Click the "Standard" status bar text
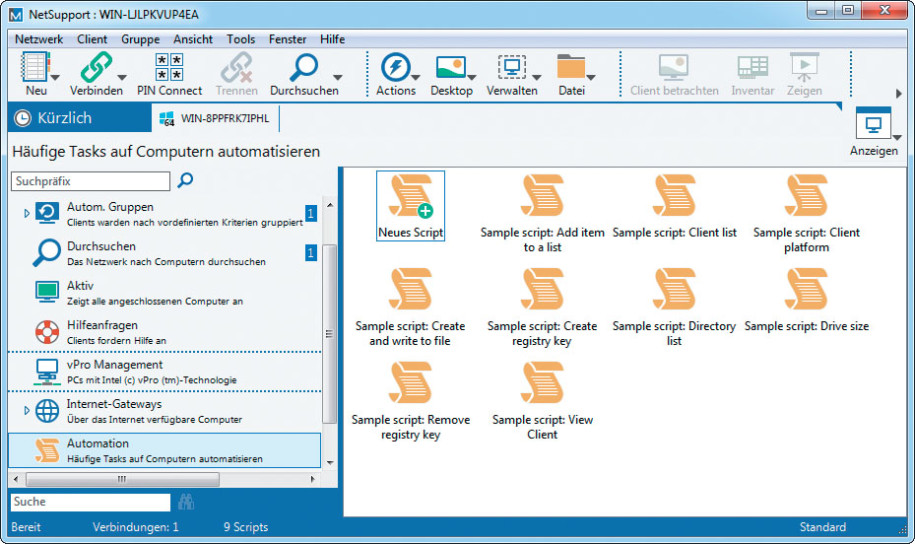 822,527
